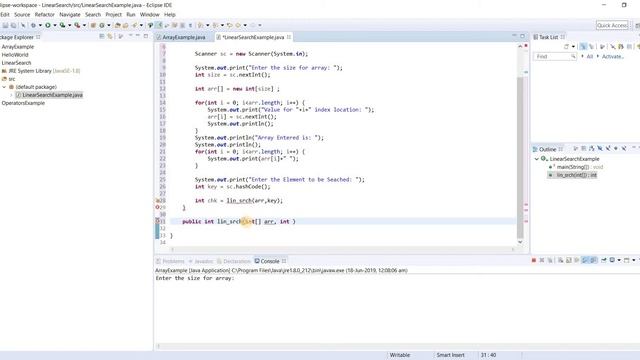This screenshot has width=640, height=360.
Task: Click the Open Type folder icon
Action: pos(118,25)
